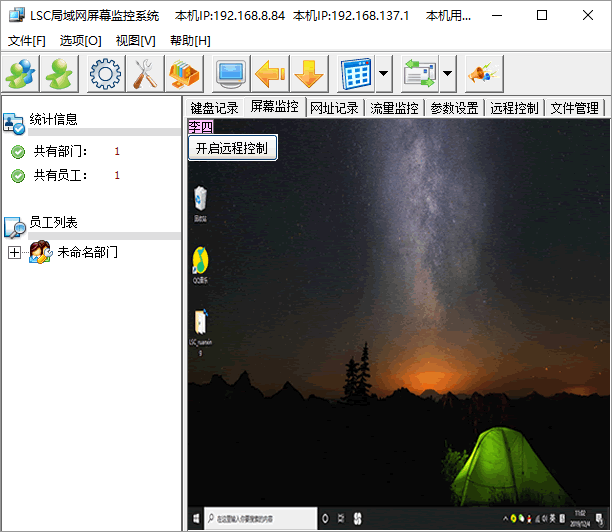The height and width of the screenshot is (532, 612).
Task: Click the 统计信息 header text
Action: click(x=53, y=119)
